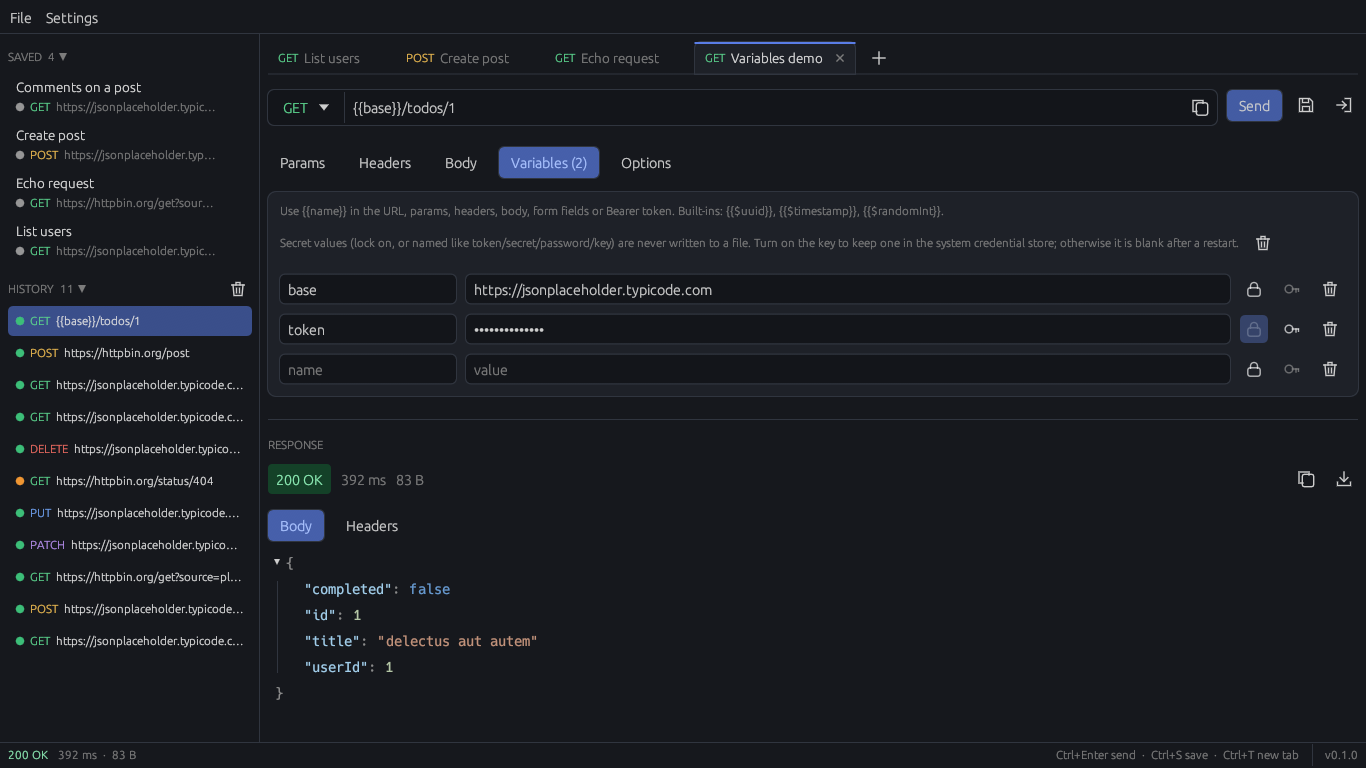
Task: Collapse the SAVED section
Action: (x=38, y=57)
